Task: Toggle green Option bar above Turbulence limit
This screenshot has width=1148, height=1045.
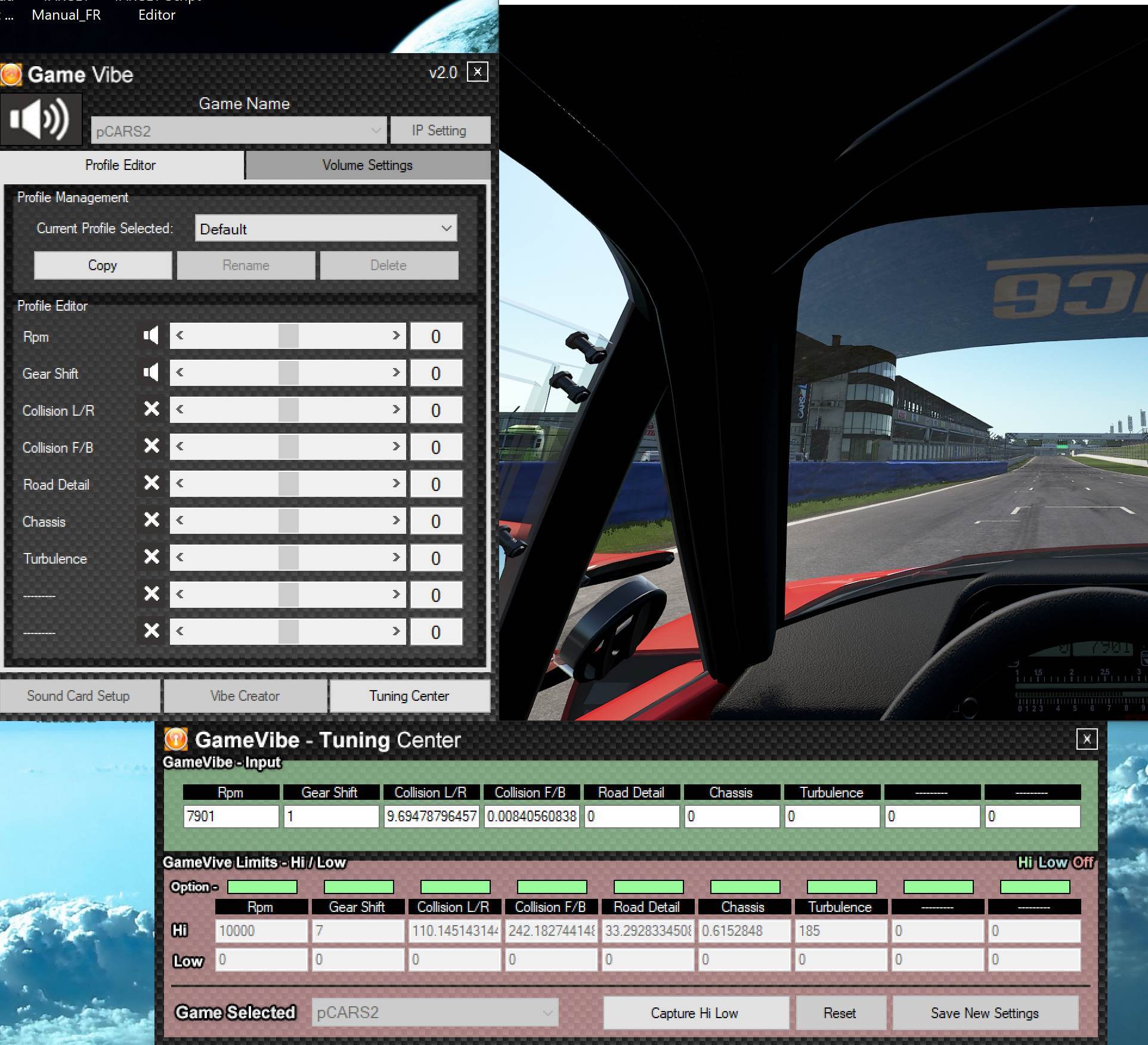Action: 841,887
